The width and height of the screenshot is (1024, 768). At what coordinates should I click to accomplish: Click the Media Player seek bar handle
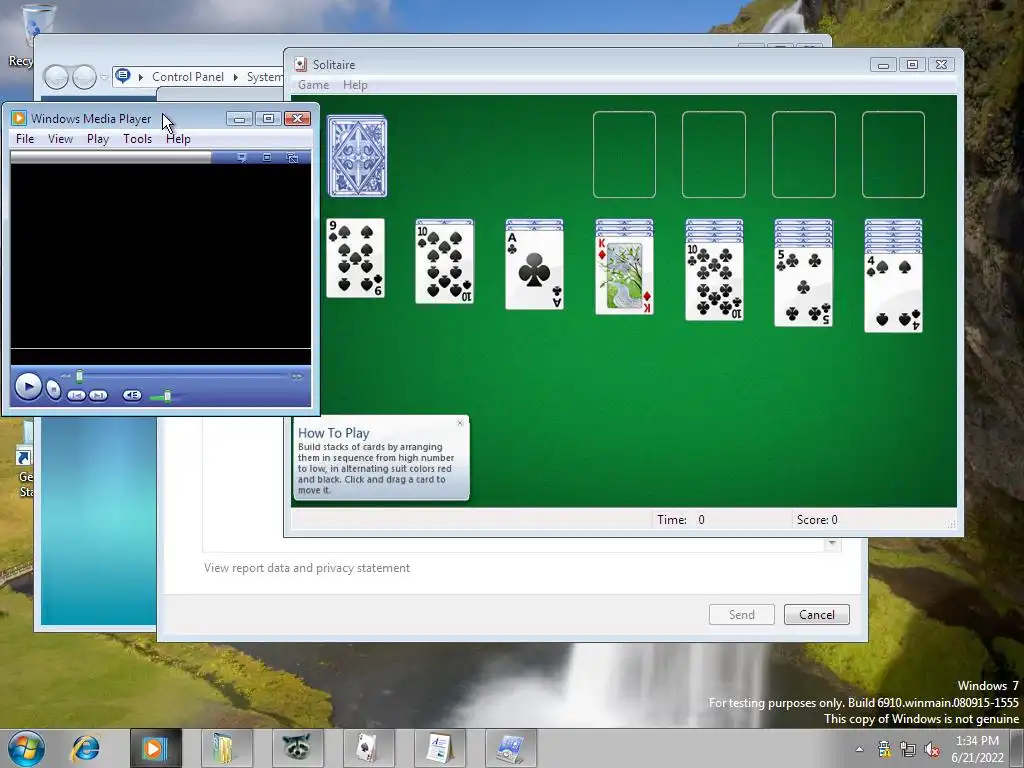coord(80,376)
